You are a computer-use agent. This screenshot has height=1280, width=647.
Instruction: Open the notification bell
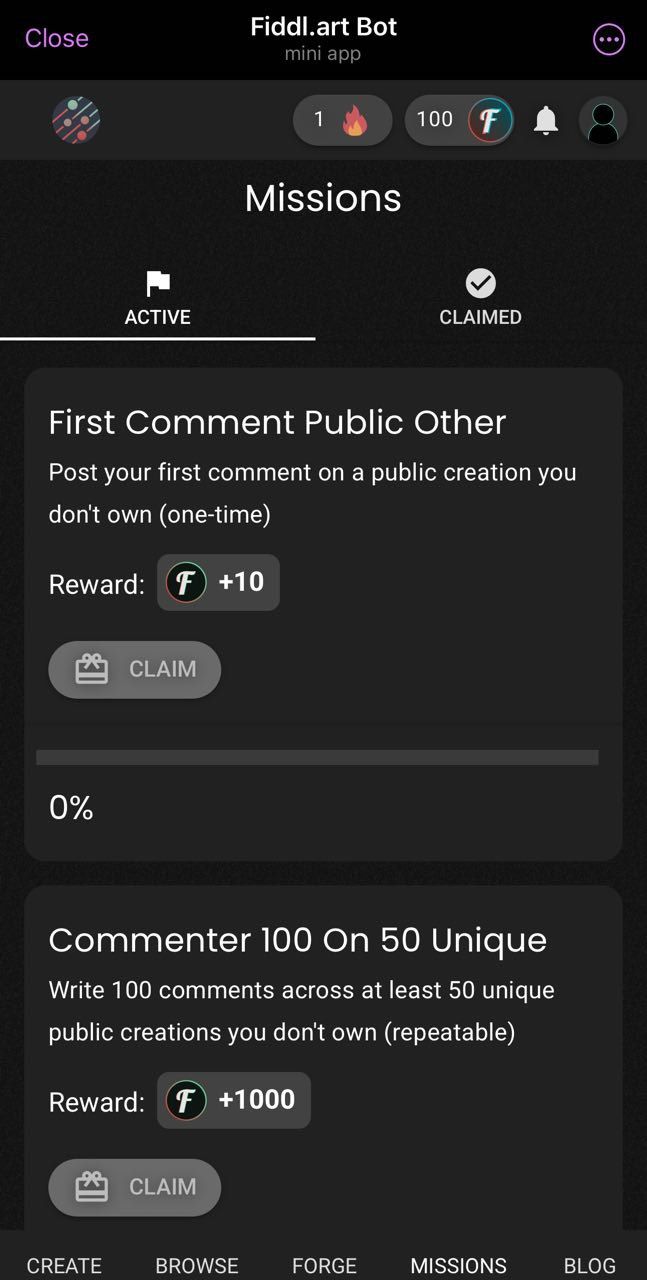546,119
